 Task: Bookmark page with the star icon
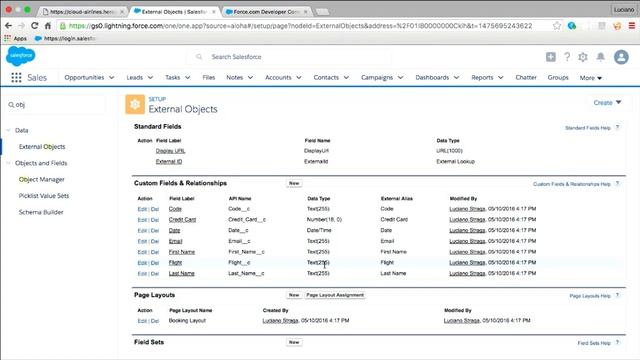[557, 26]
